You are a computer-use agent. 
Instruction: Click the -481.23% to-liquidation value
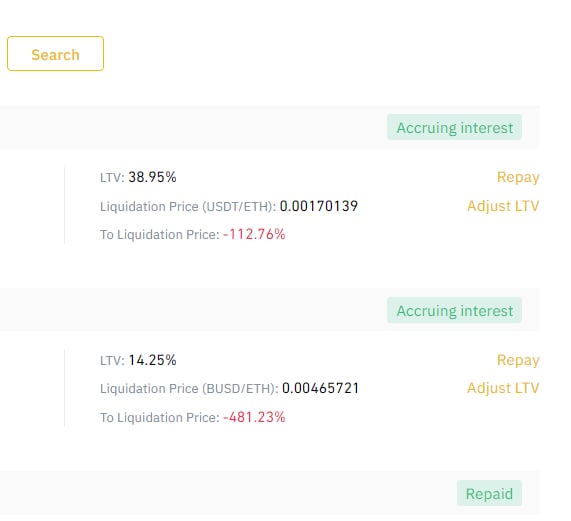[254, 417]
